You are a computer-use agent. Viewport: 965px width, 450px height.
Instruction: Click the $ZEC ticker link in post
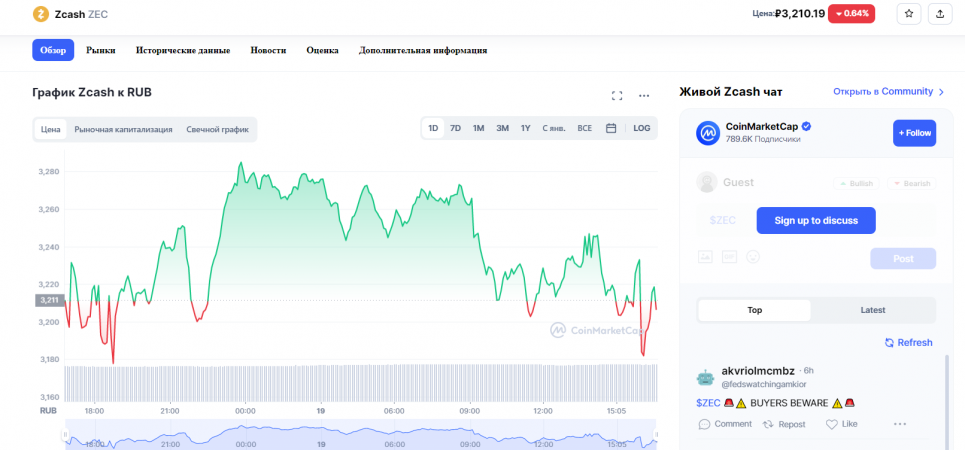click(708, 403)
